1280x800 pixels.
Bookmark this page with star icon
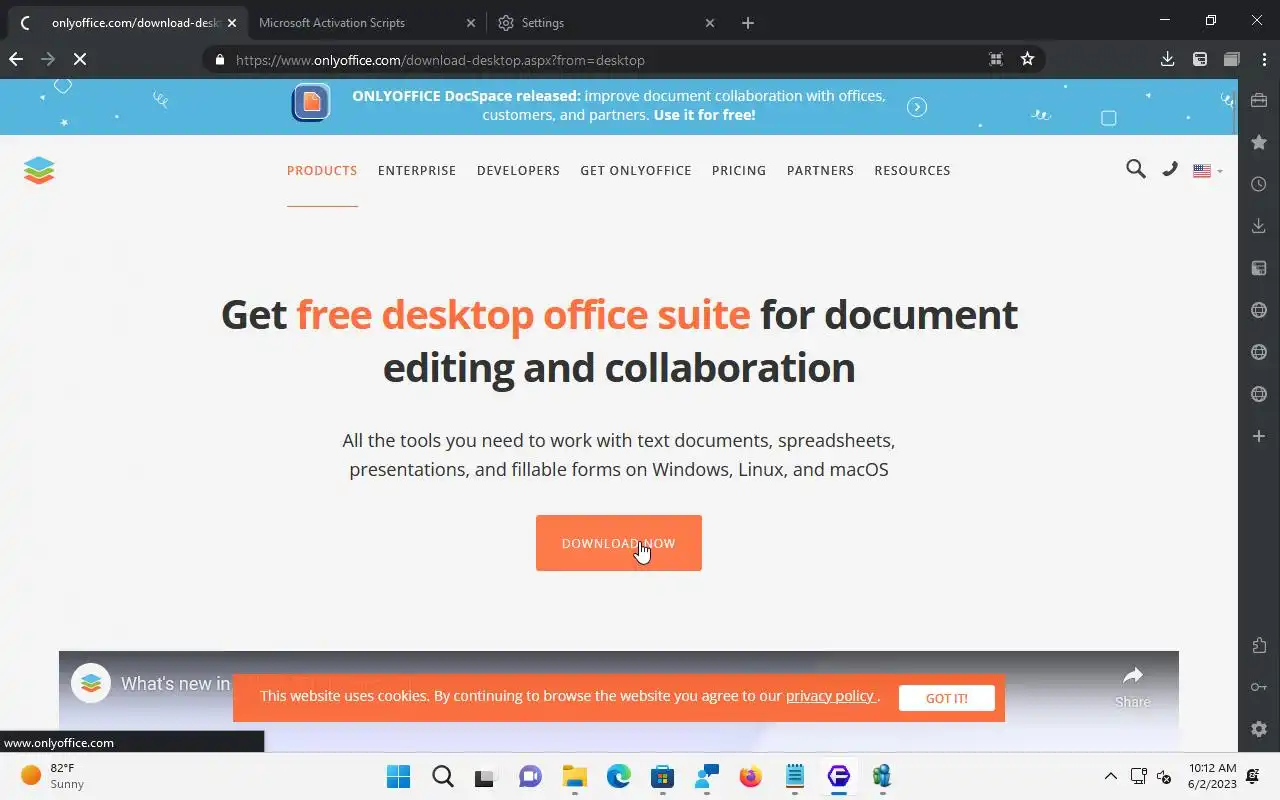(x=1027, y=59)
